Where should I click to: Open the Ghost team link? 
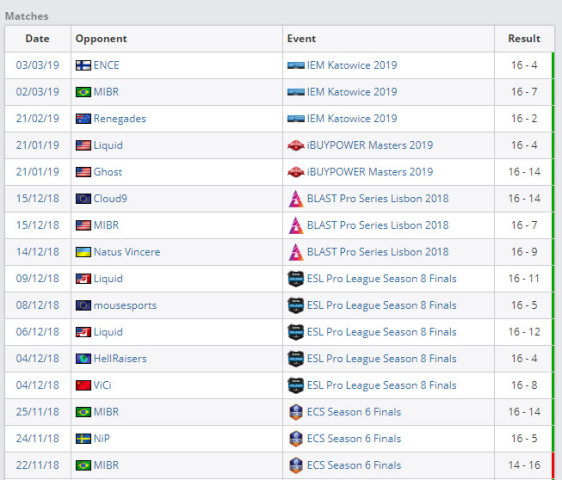108,172
